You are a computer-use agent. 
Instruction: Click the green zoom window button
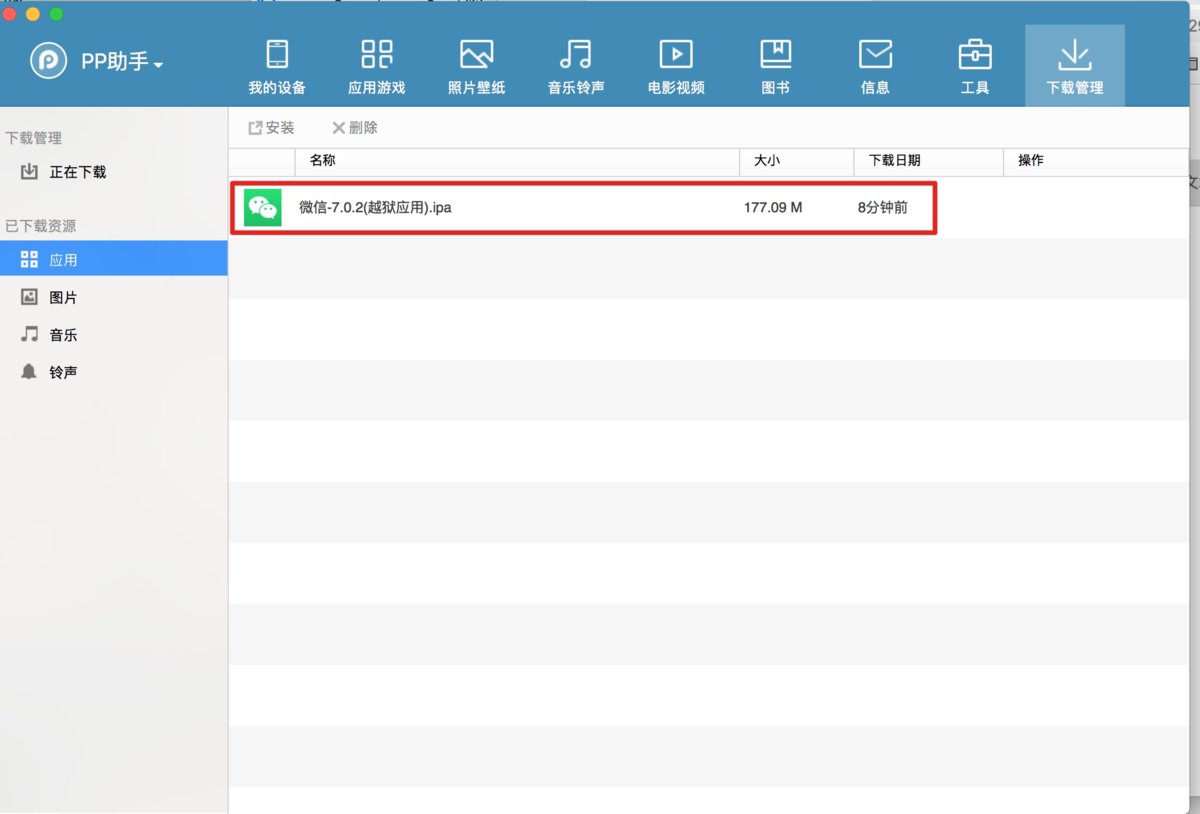point(56,13)
